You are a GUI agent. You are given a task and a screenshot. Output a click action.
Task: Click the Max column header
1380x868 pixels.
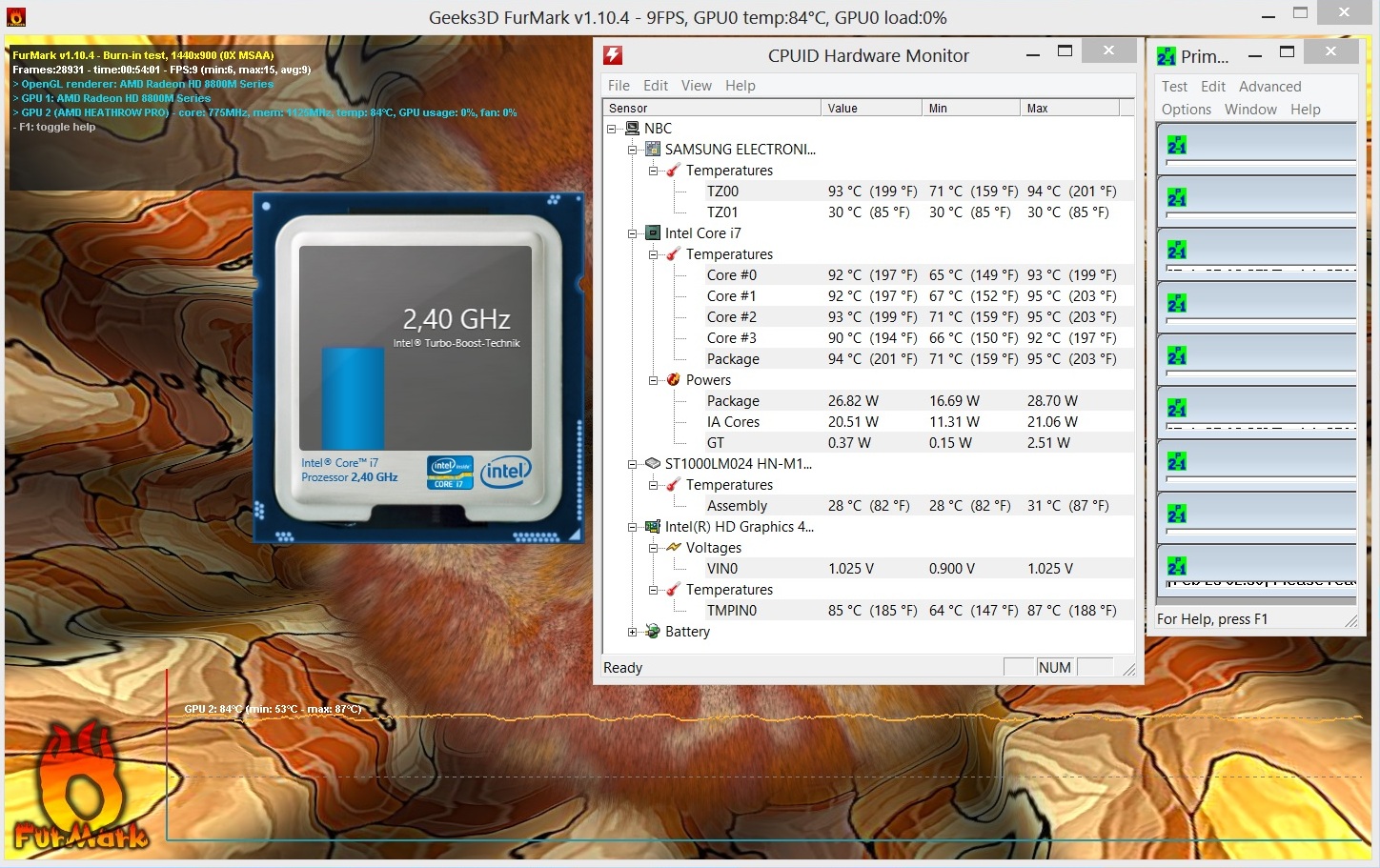point(1070,108)
